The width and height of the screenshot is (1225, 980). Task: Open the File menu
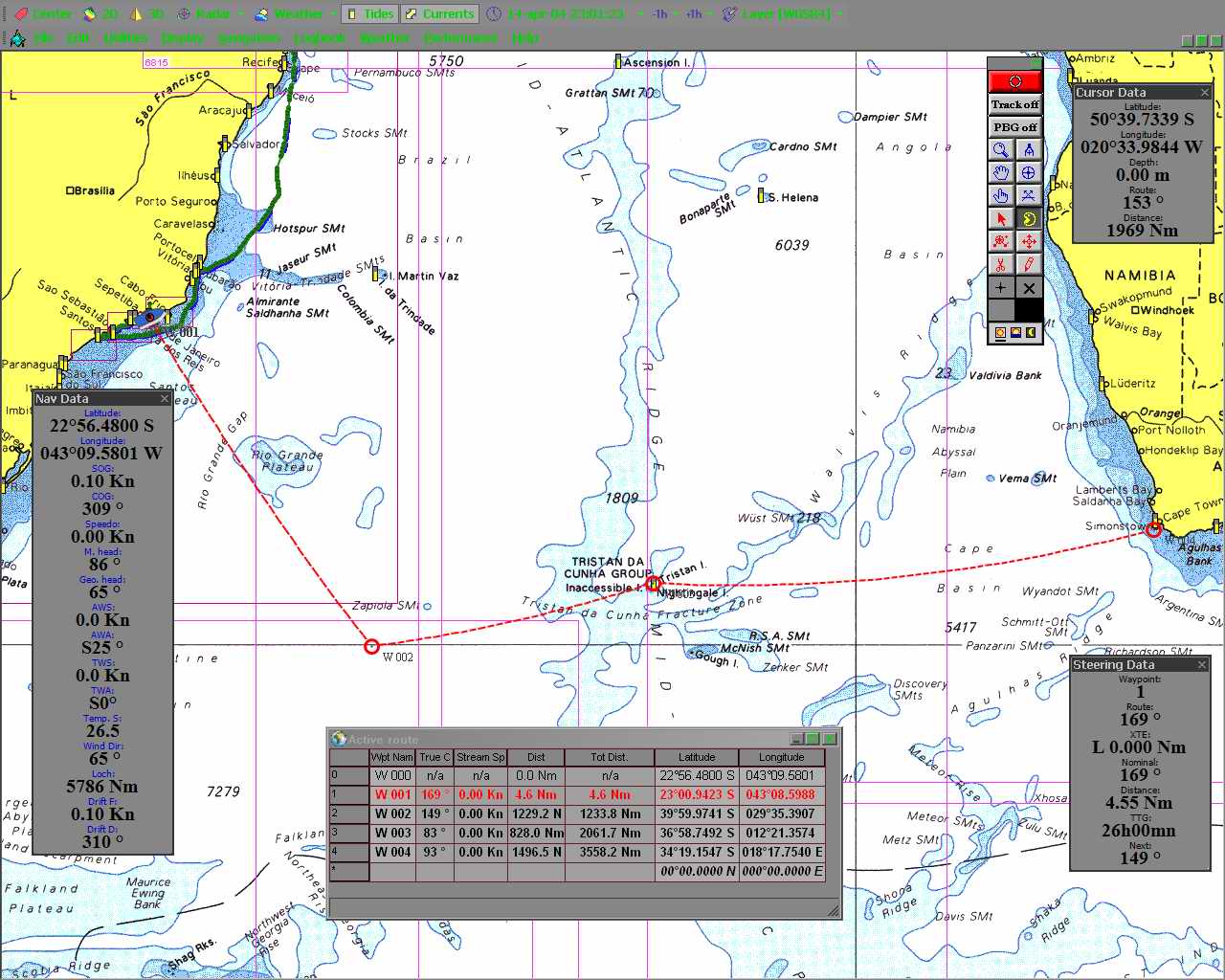click(x=44, y=38)
